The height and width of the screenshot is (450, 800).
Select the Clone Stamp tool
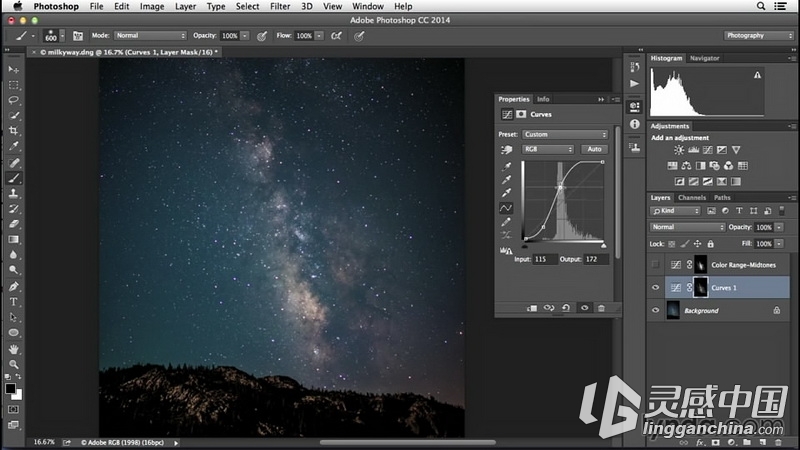click(x=14, y=193)
